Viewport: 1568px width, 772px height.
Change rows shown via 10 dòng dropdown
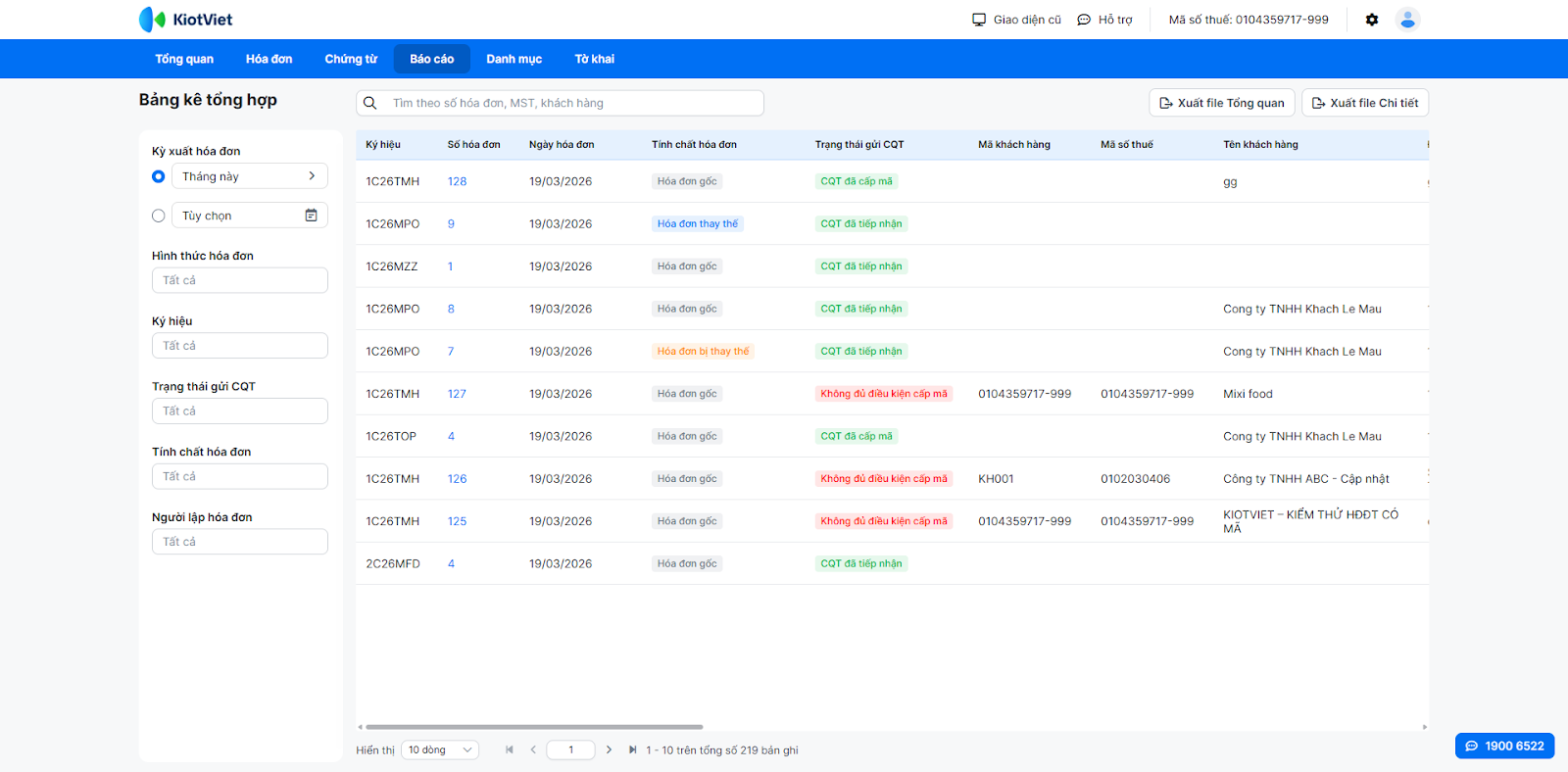pyautogui.click(x=440, y=749)
